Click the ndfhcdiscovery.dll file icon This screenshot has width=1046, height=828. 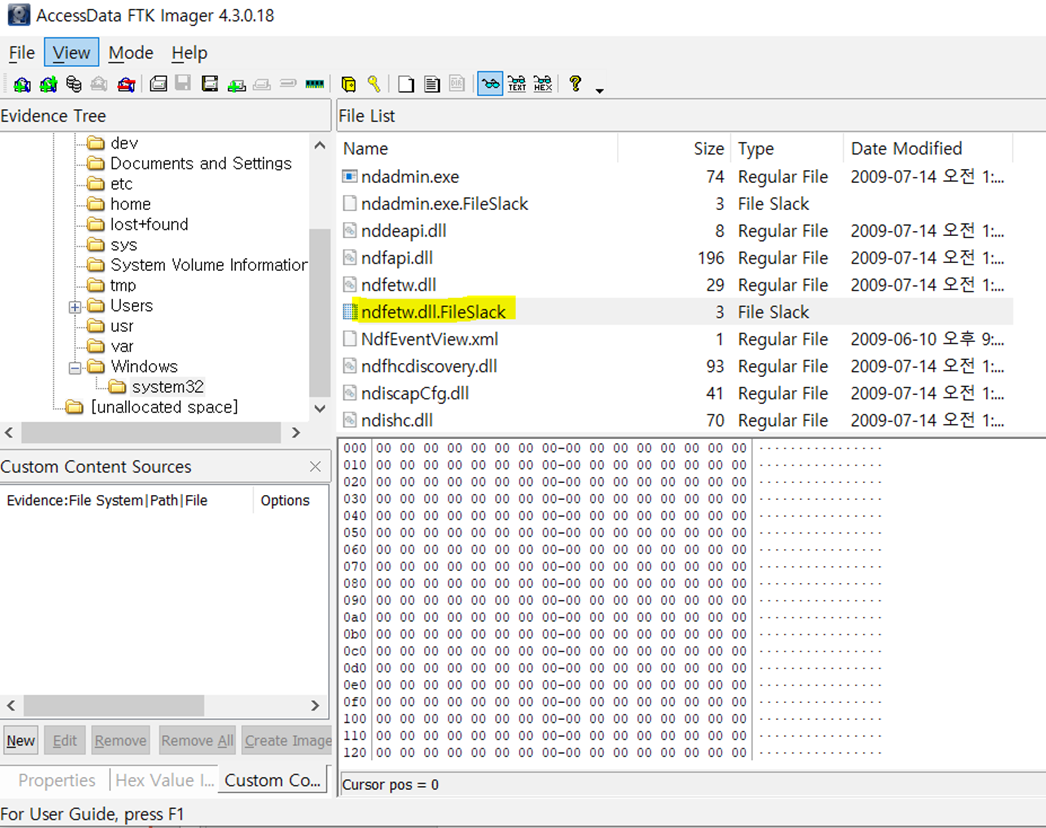350,366
